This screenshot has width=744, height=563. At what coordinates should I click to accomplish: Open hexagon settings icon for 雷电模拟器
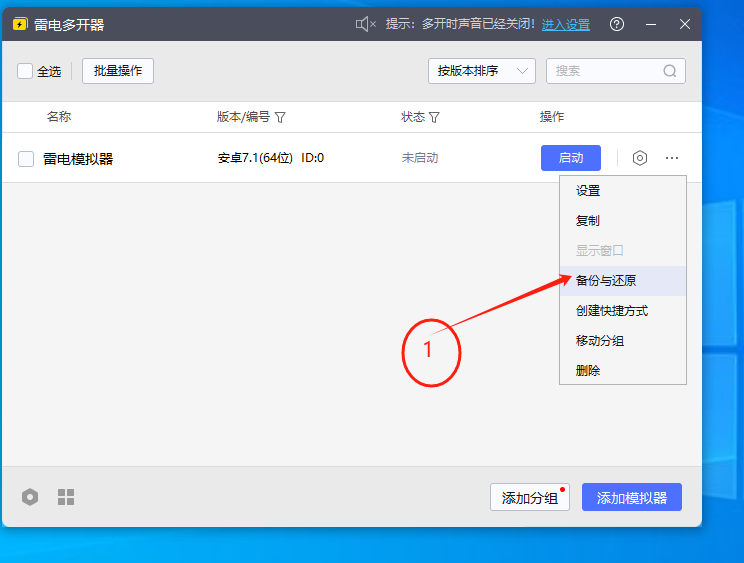click(640, 158)
